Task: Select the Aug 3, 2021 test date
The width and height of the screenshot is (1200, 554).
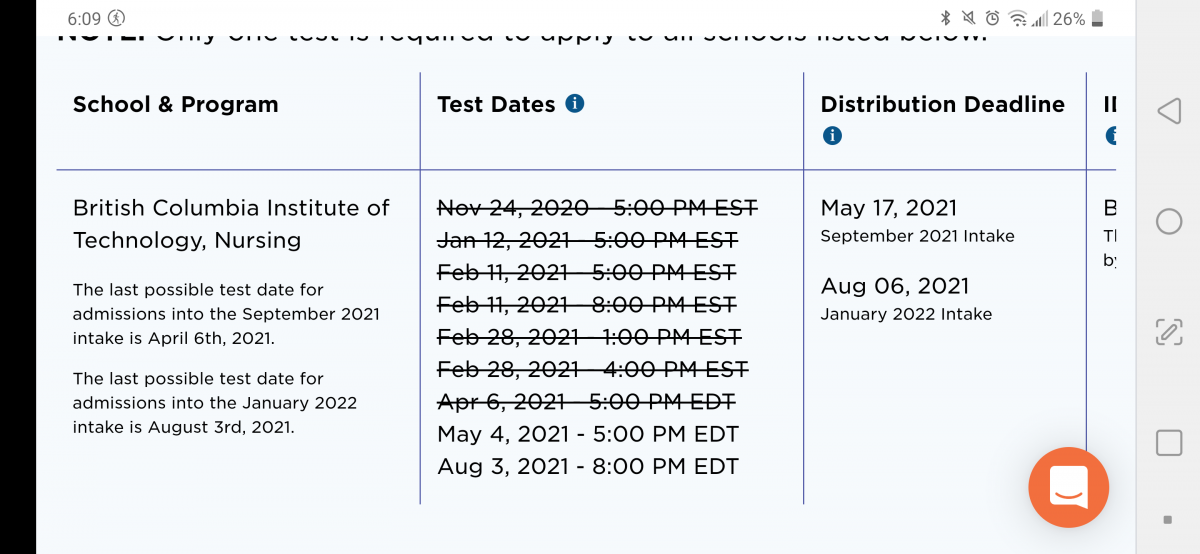Action: coord(588,466)
